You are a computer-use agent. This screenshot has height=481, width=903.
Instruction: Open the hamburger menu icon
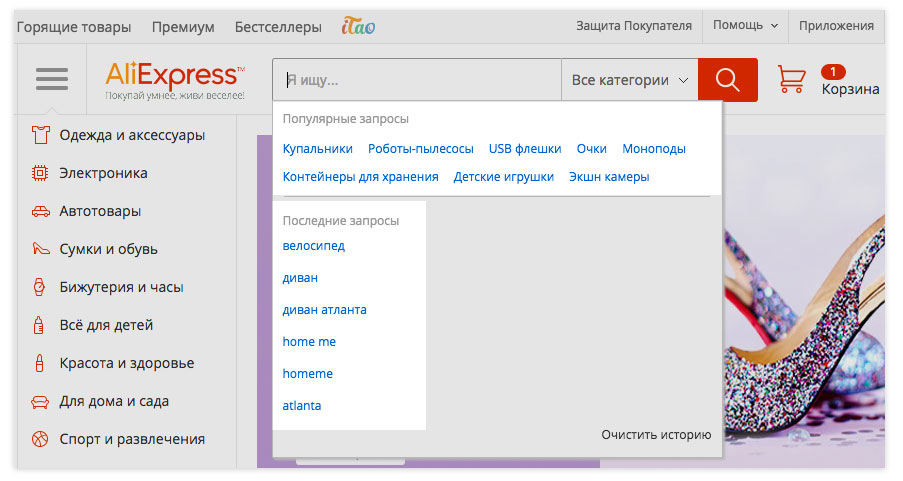52,79
